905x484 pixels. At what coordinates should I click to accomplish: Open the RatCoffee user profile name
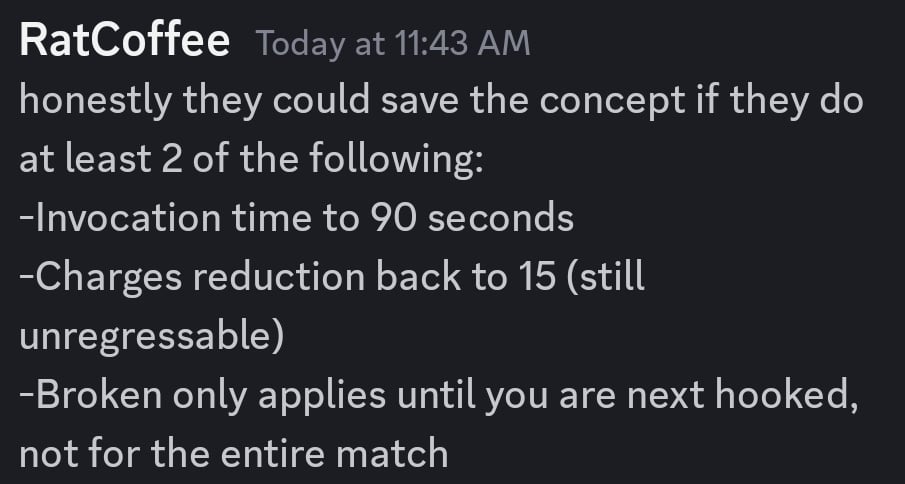(125, 42)
